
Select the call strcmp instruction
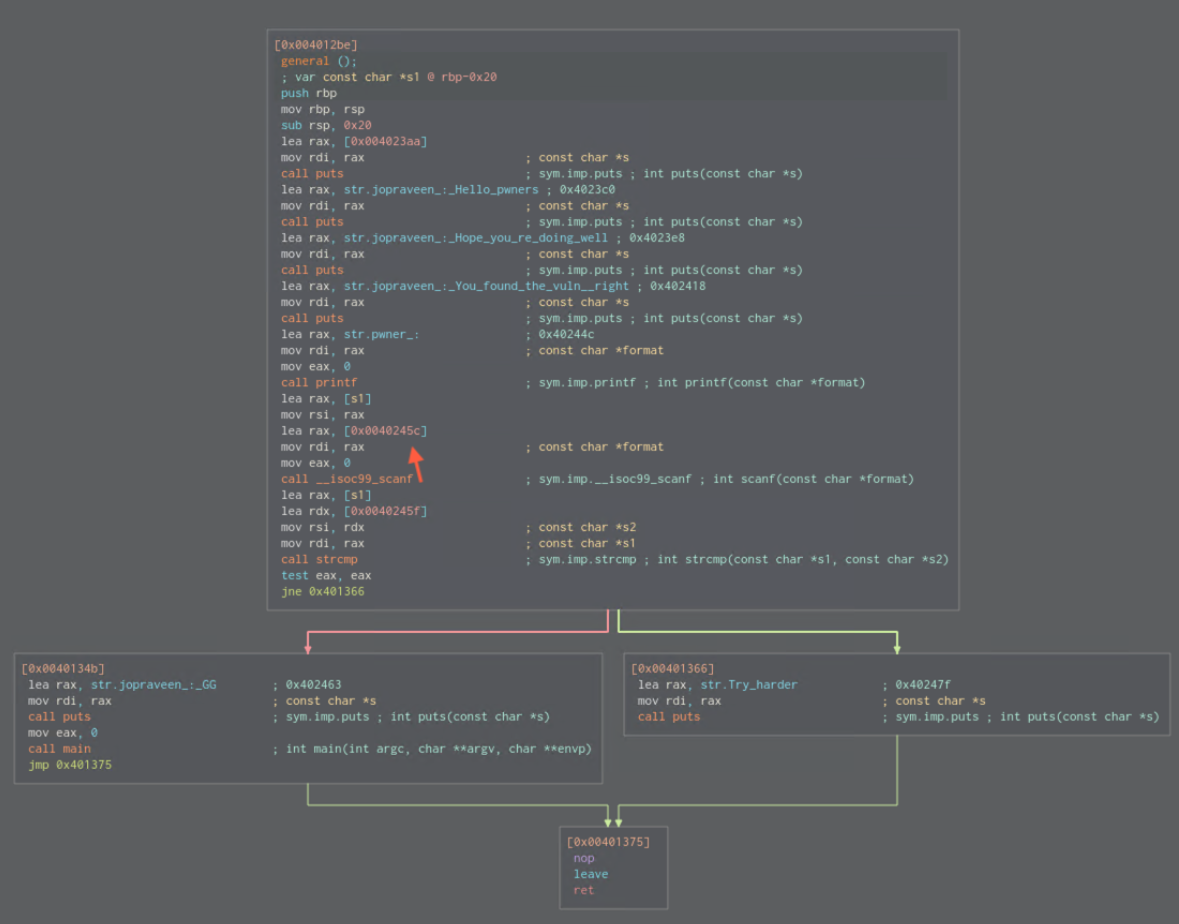point(318,559)
